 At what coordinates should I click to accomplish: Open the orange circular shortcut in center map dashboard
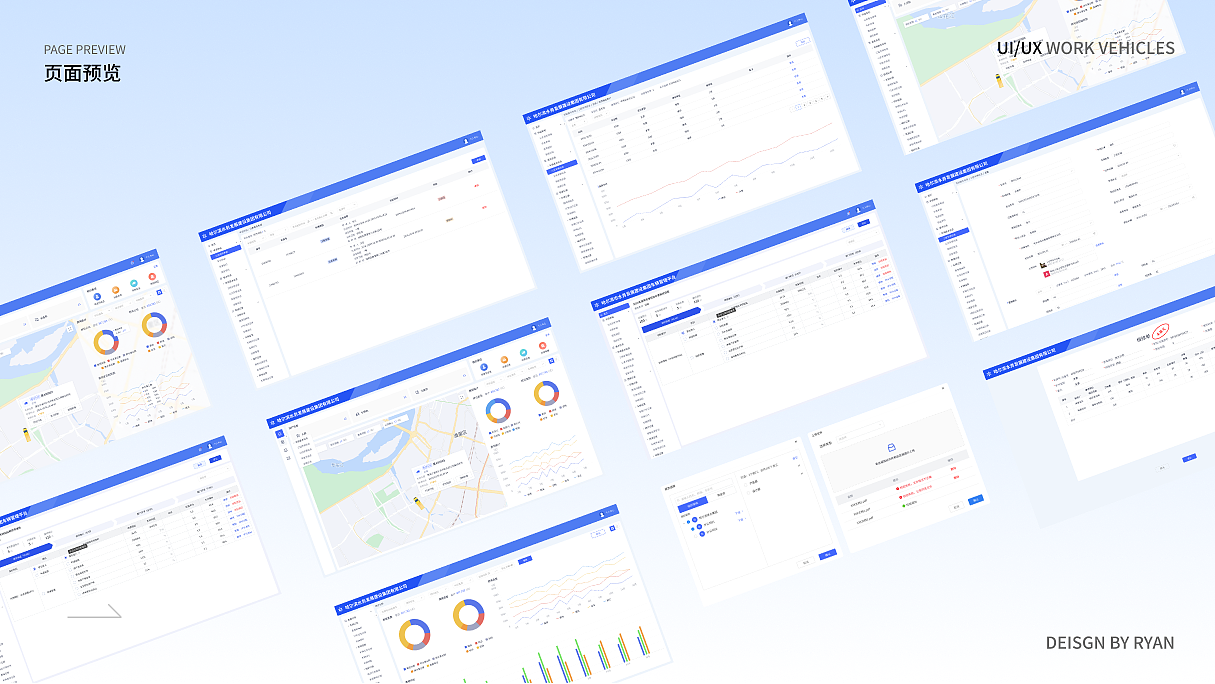504,359
